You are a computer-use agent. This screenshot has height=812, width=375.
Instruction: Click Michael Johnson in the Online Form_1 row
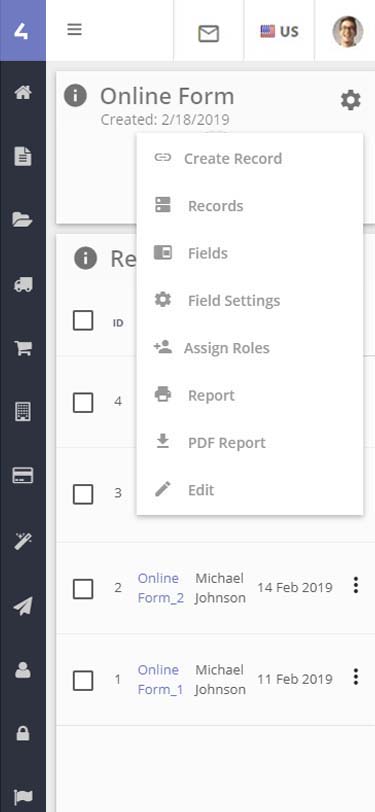(220, 679)
